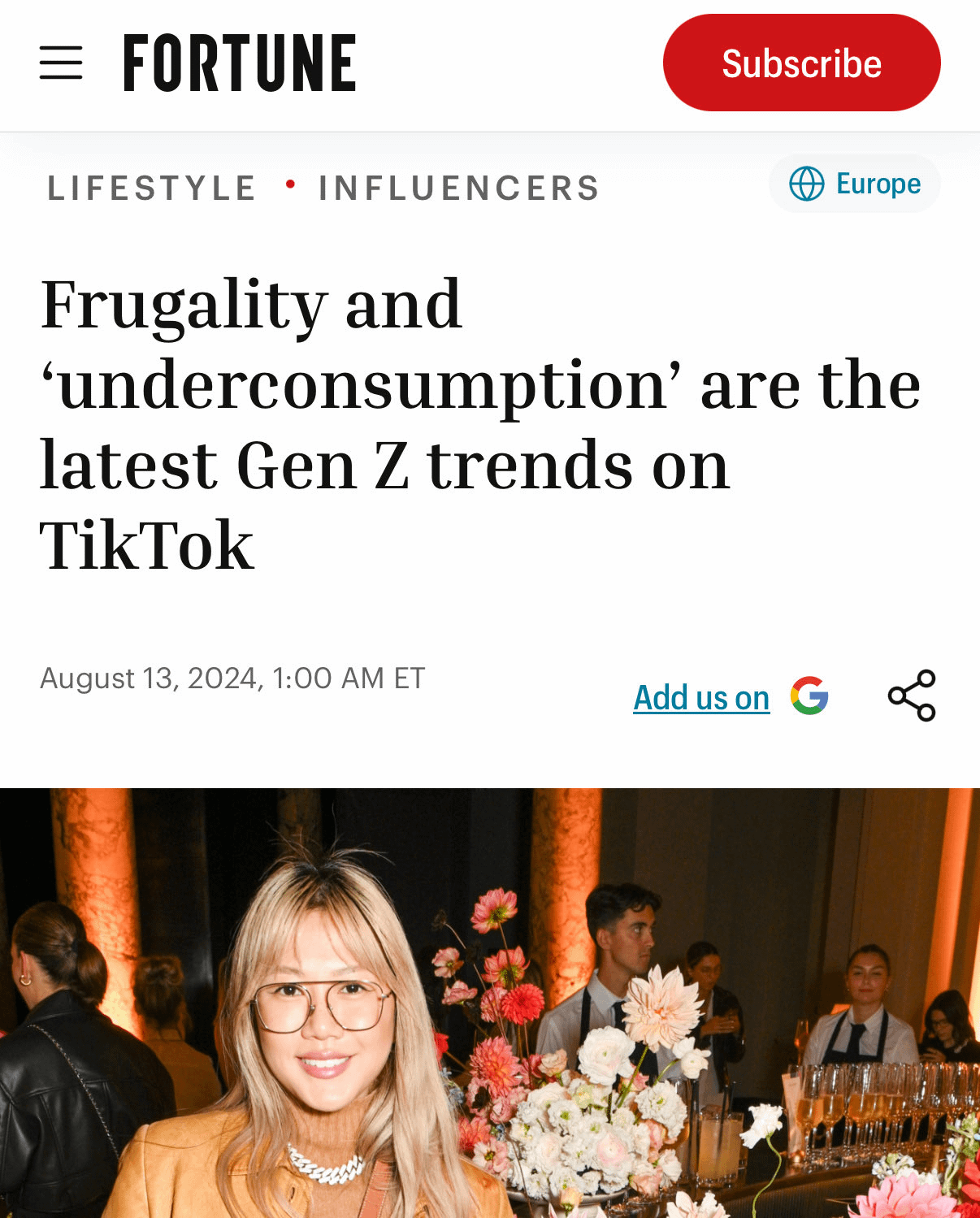Click the red dot separator between categories
The width and height of the screenshot is (980, 1218).
[x=290, y=184]
